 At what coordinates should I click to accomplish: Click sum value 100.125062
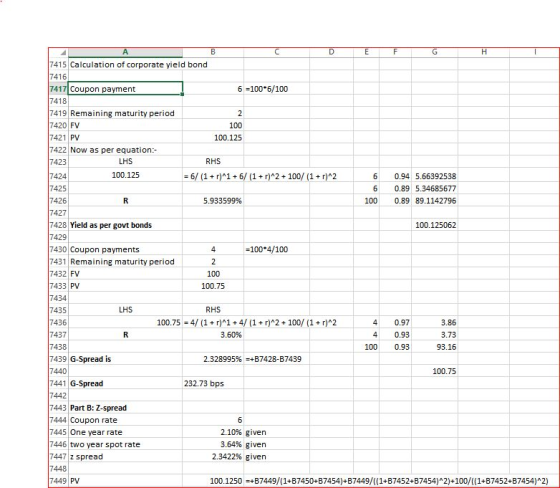(436, 225)
